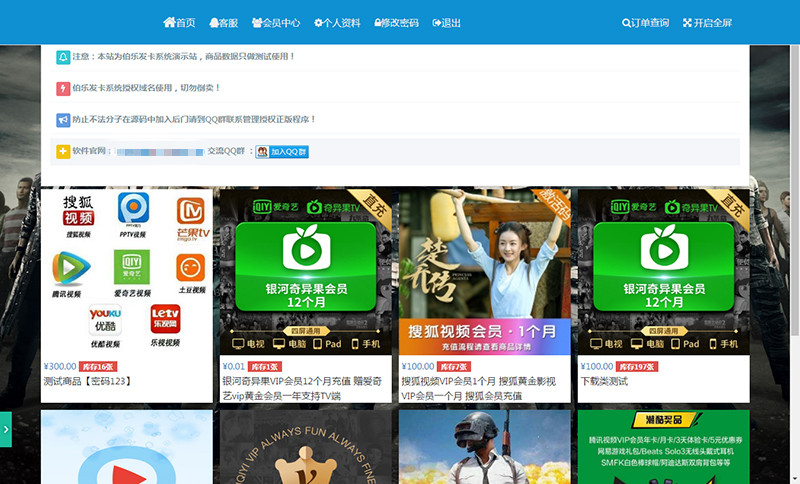This screenshot has width=800, height=484.
Task: Open the green 潮酷奖品 product thumbnail
Action: point(664,447)
